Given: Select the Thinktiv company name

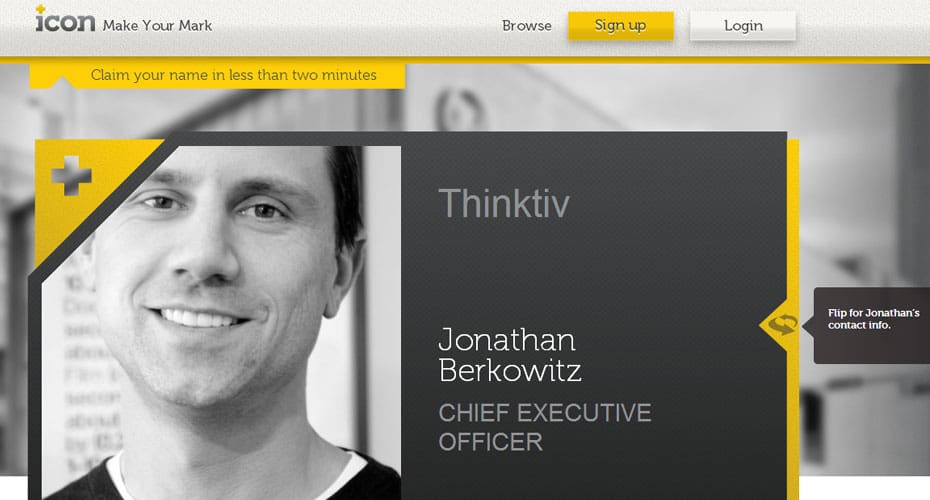Looking at the screenshot, I should [504, 203].
